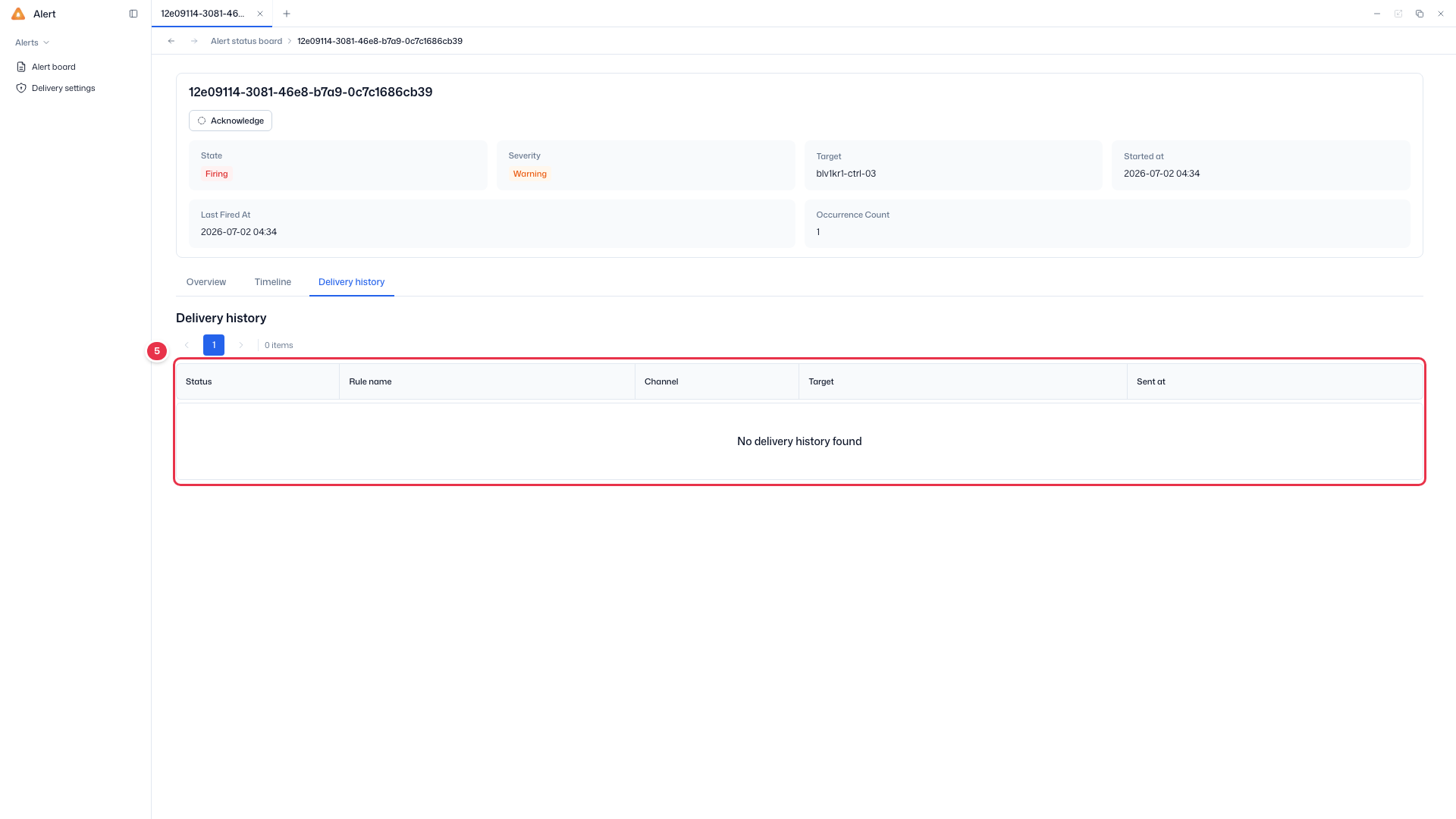Viewport: 1456px width, 819px height.
Task: Open Delivery settings in sidebar
Action: [x=64, y=88]
